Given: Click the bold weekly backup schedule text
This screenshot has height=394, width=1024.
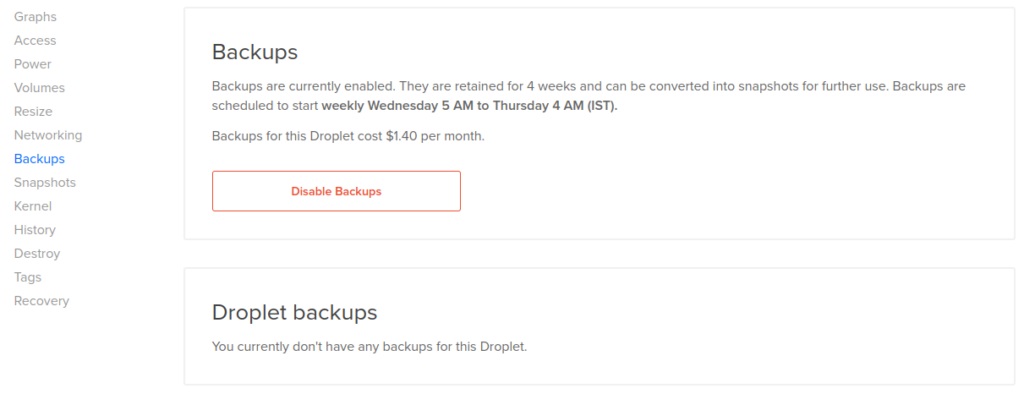Looking at the screenshot, I should (470, 107).
